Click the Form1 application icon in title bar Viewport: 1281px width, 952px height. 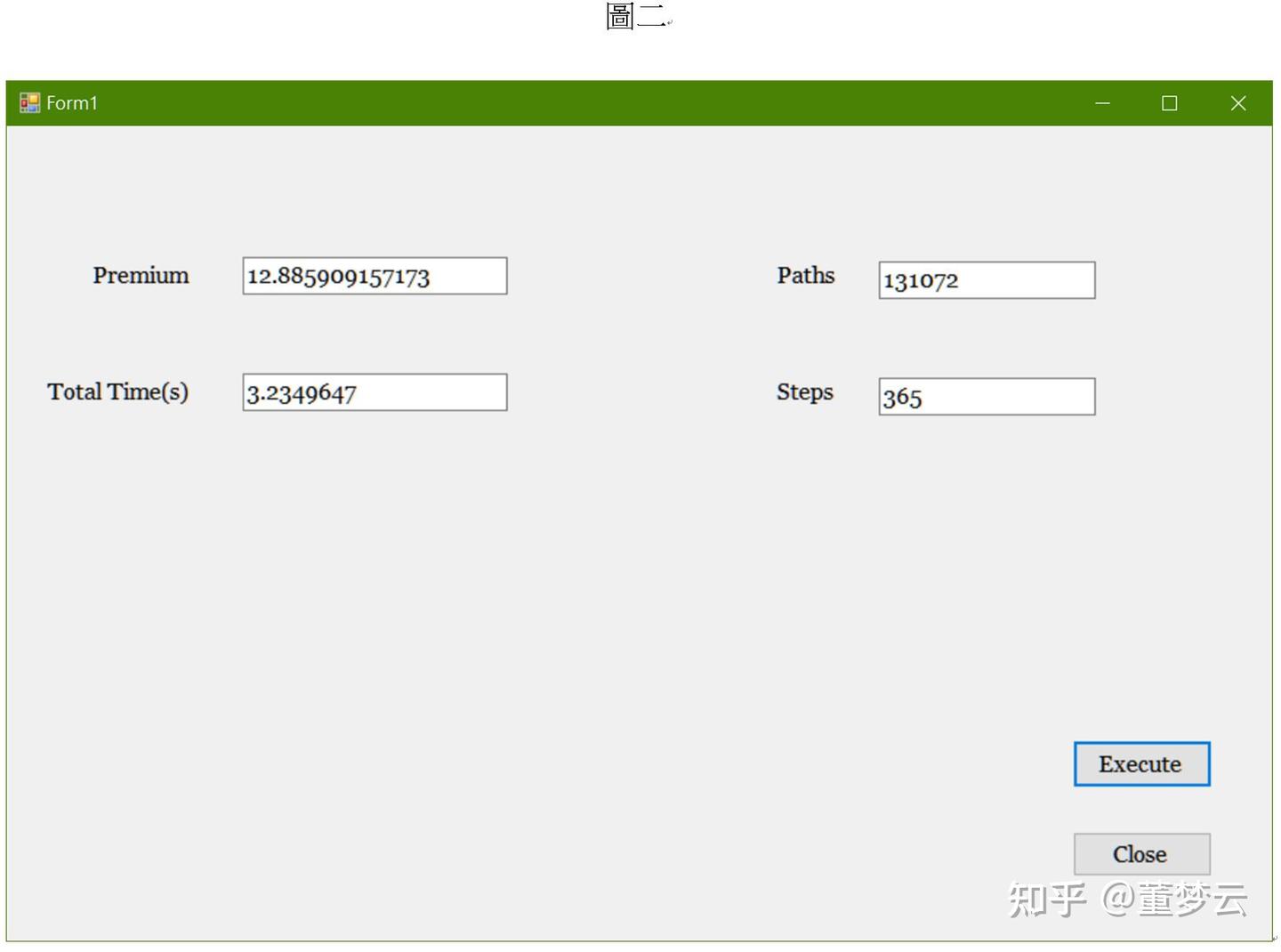point(29,102)
